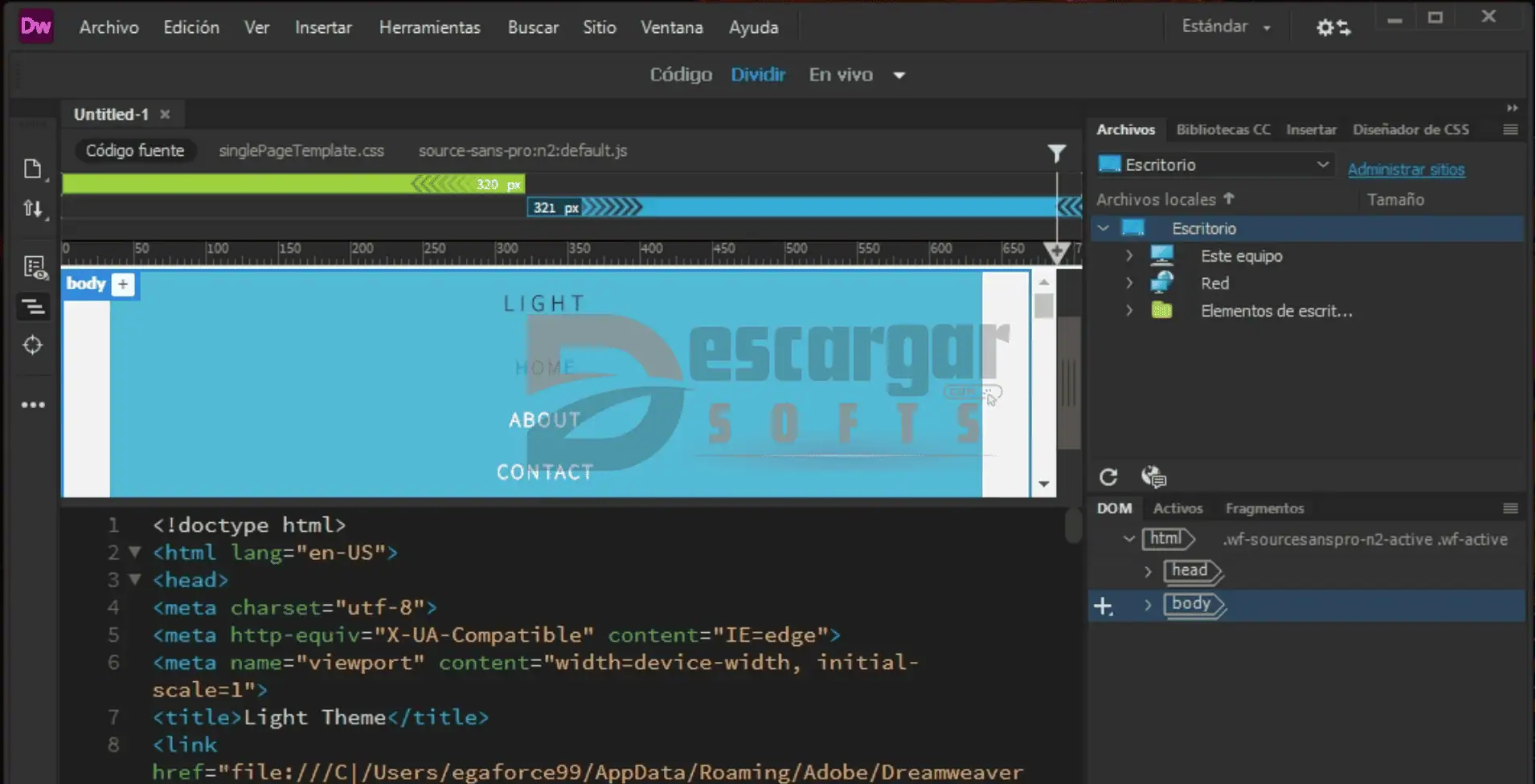
Task: Switch to the Insertar panel tab
Action: [x=1311, y=129]
